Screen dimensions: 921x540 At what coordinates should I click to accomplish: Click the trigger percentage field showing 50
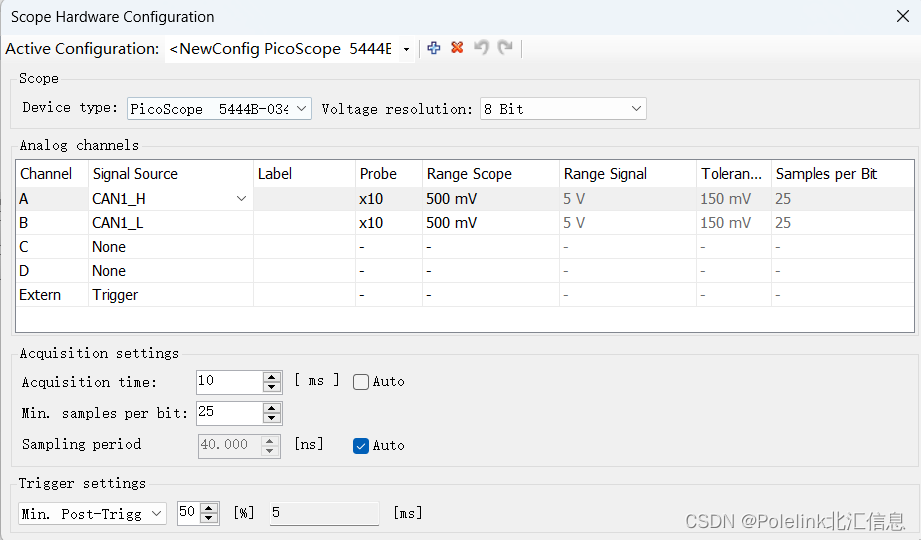pos(189,513)
